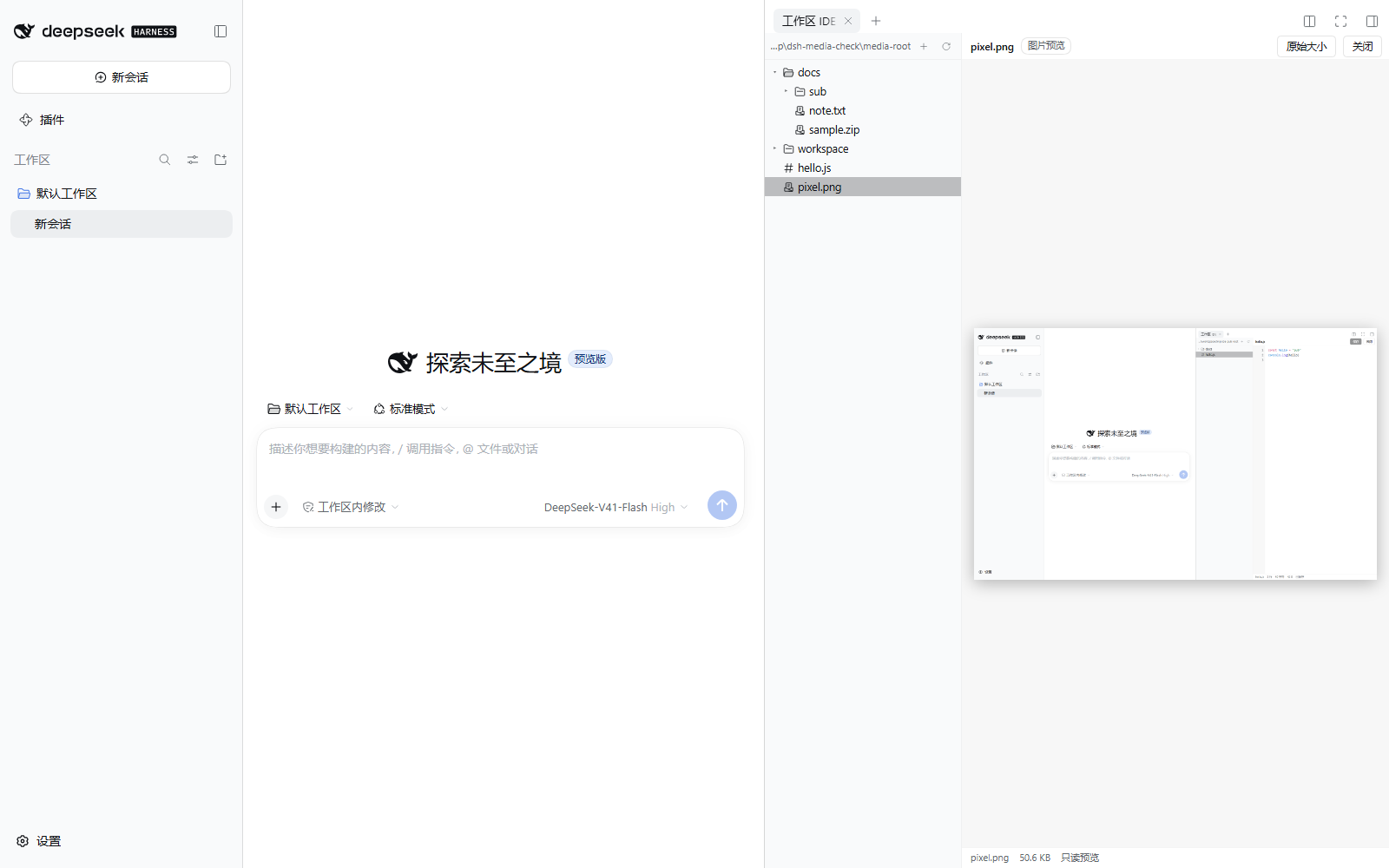Add a new workspace folder icon
This screenshot has height=868, width=1389.
point(221,160)
